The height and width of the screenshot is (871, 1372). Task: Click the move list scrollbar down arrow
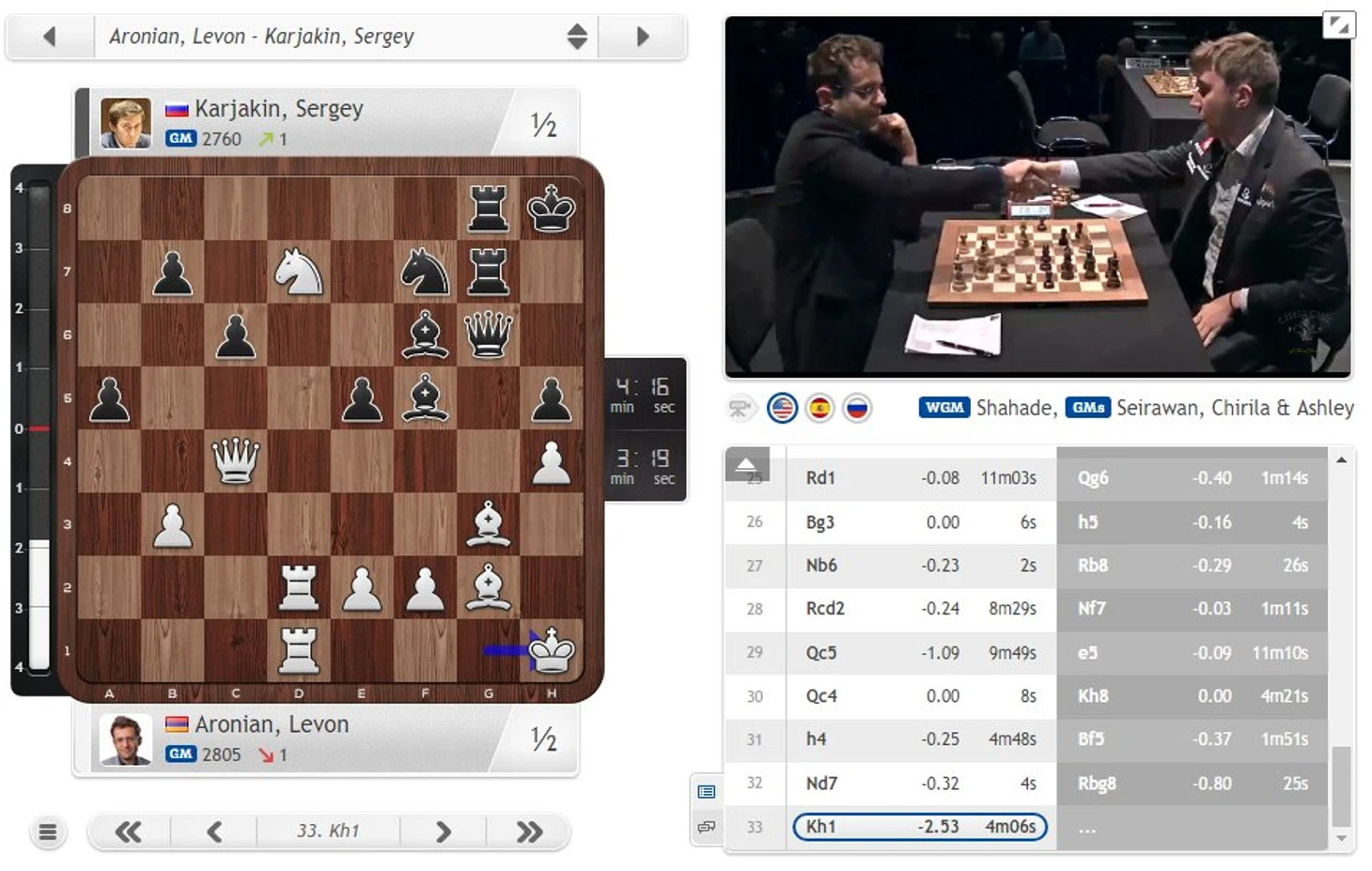[1341, 838]
